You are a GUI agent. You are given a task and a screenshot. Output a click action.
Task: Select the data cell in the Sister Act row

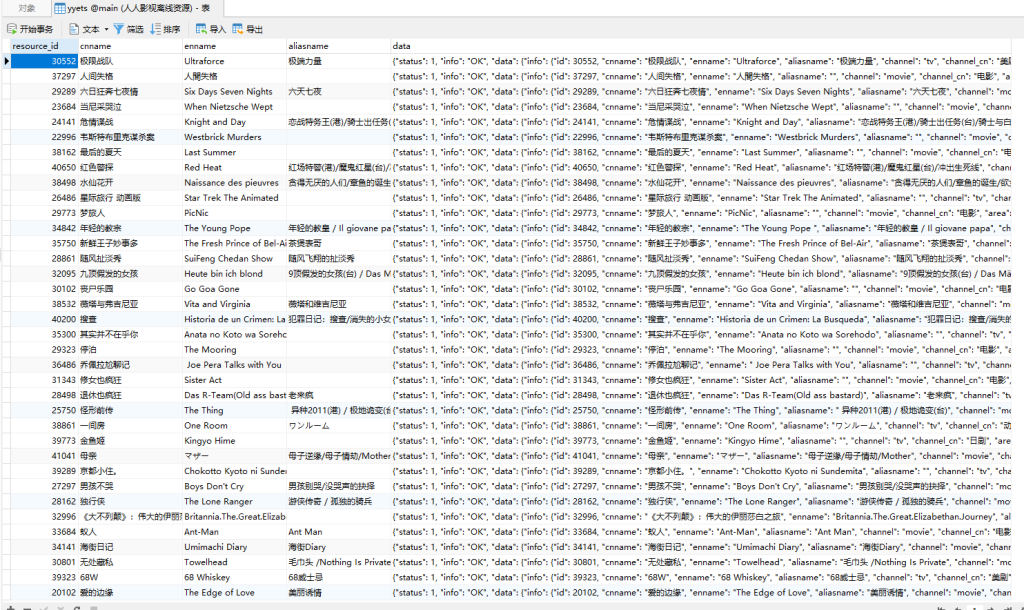pos(702,380)
